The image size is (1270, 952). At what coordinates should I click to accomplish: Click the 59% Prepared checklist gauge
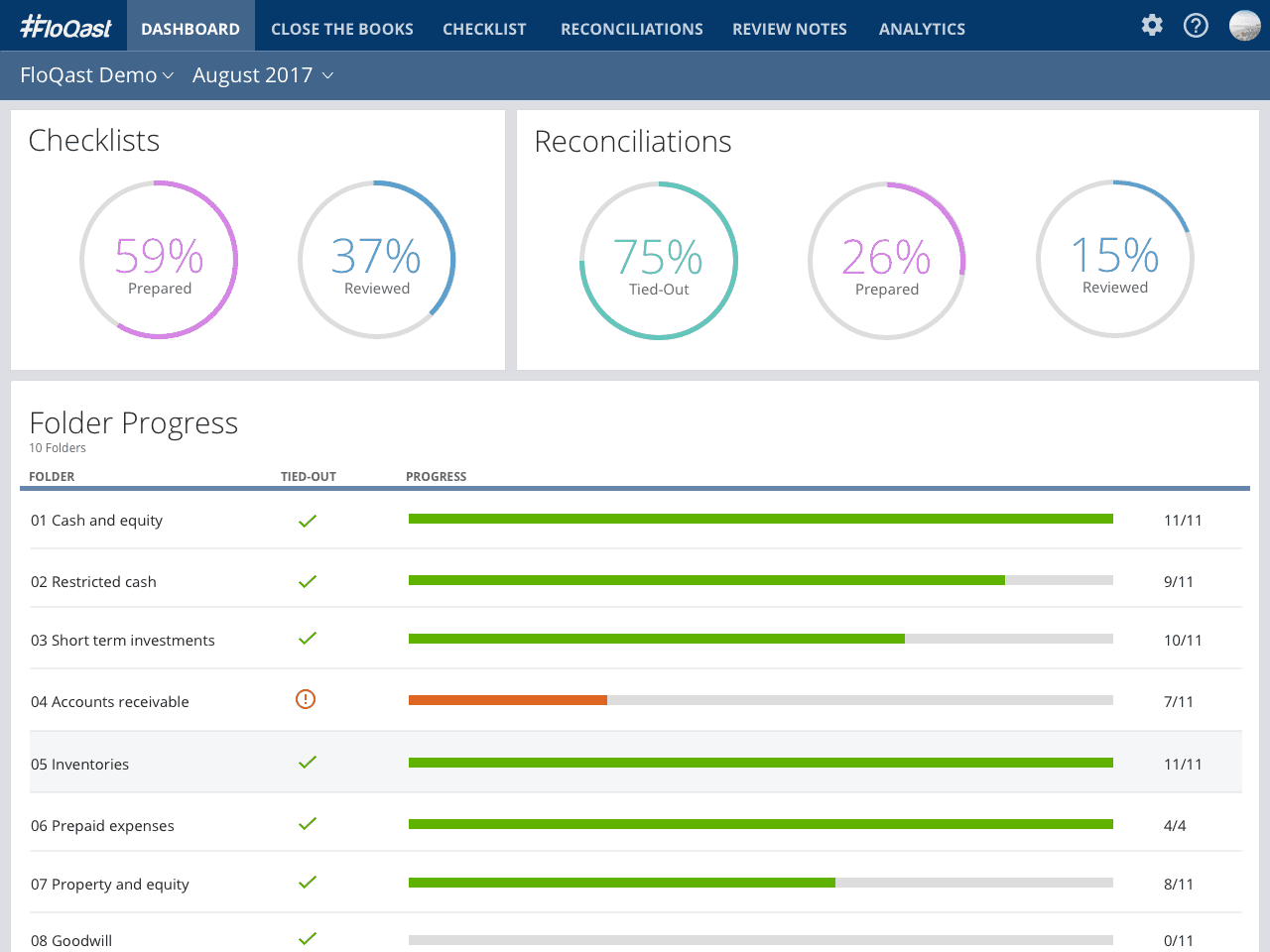(x=159, y=260)
